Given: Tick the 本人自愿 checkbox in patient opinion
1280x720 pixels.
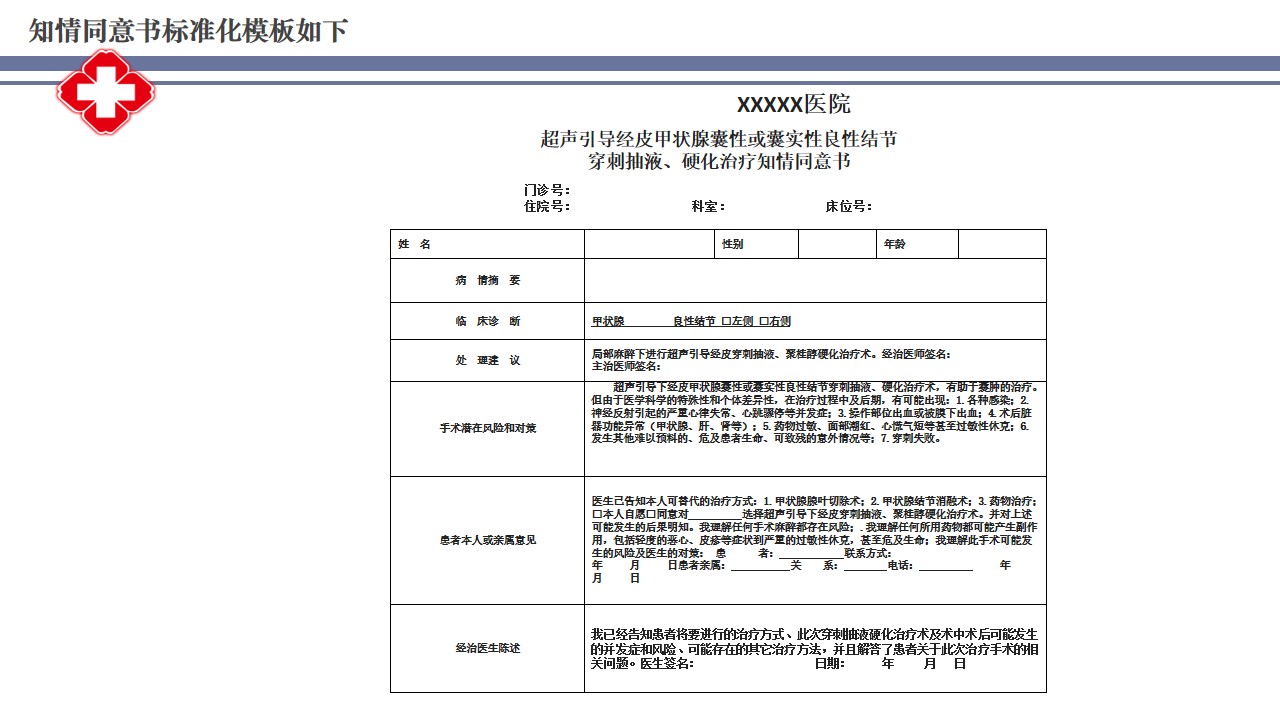Looking at the screenshot, I should click(597, 514).
